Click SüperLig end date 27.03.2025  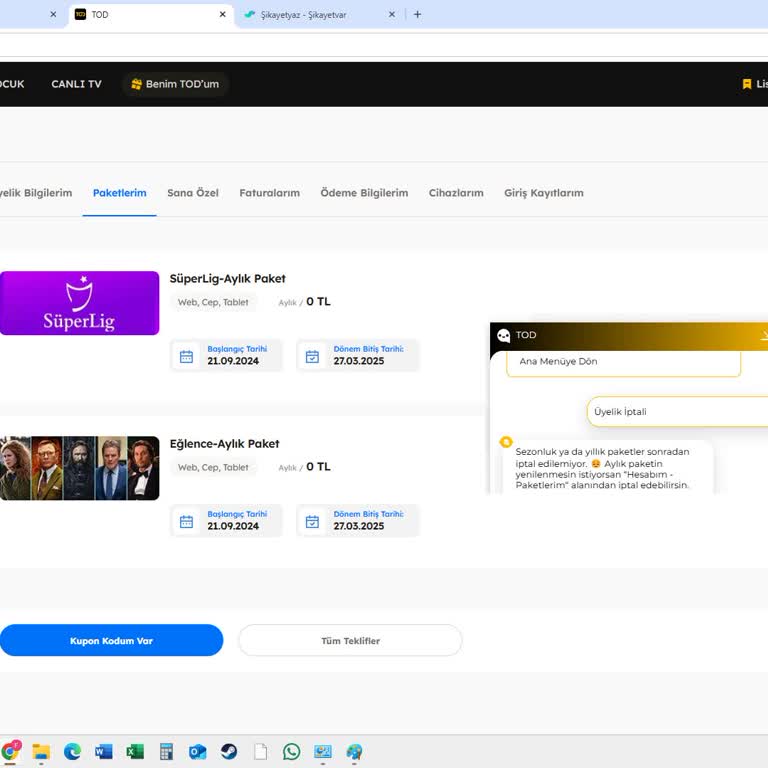click(359, 361)
